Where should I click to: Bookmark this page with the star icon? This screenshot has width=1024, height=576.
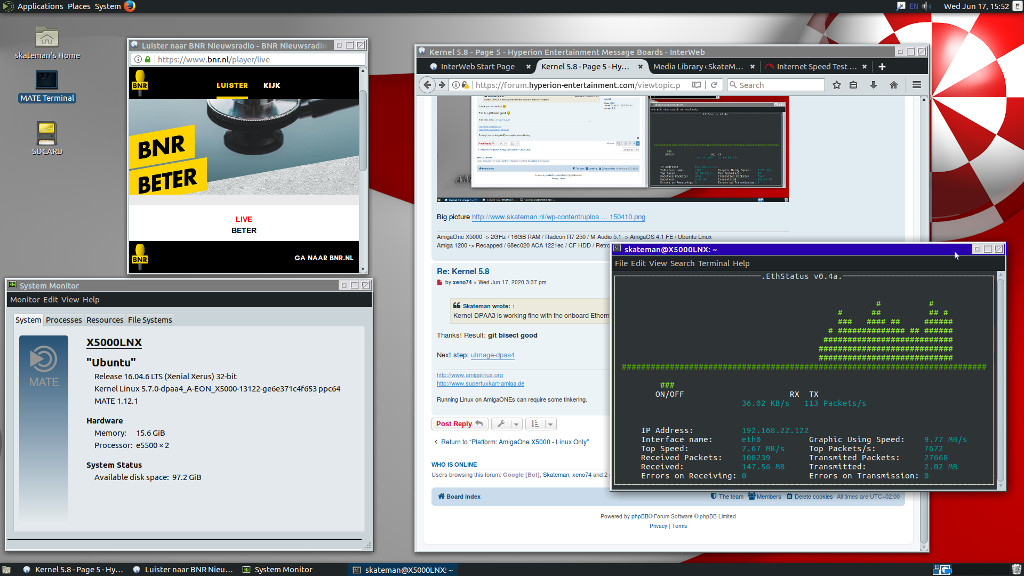pyautogui.click(x=837, y=85)
